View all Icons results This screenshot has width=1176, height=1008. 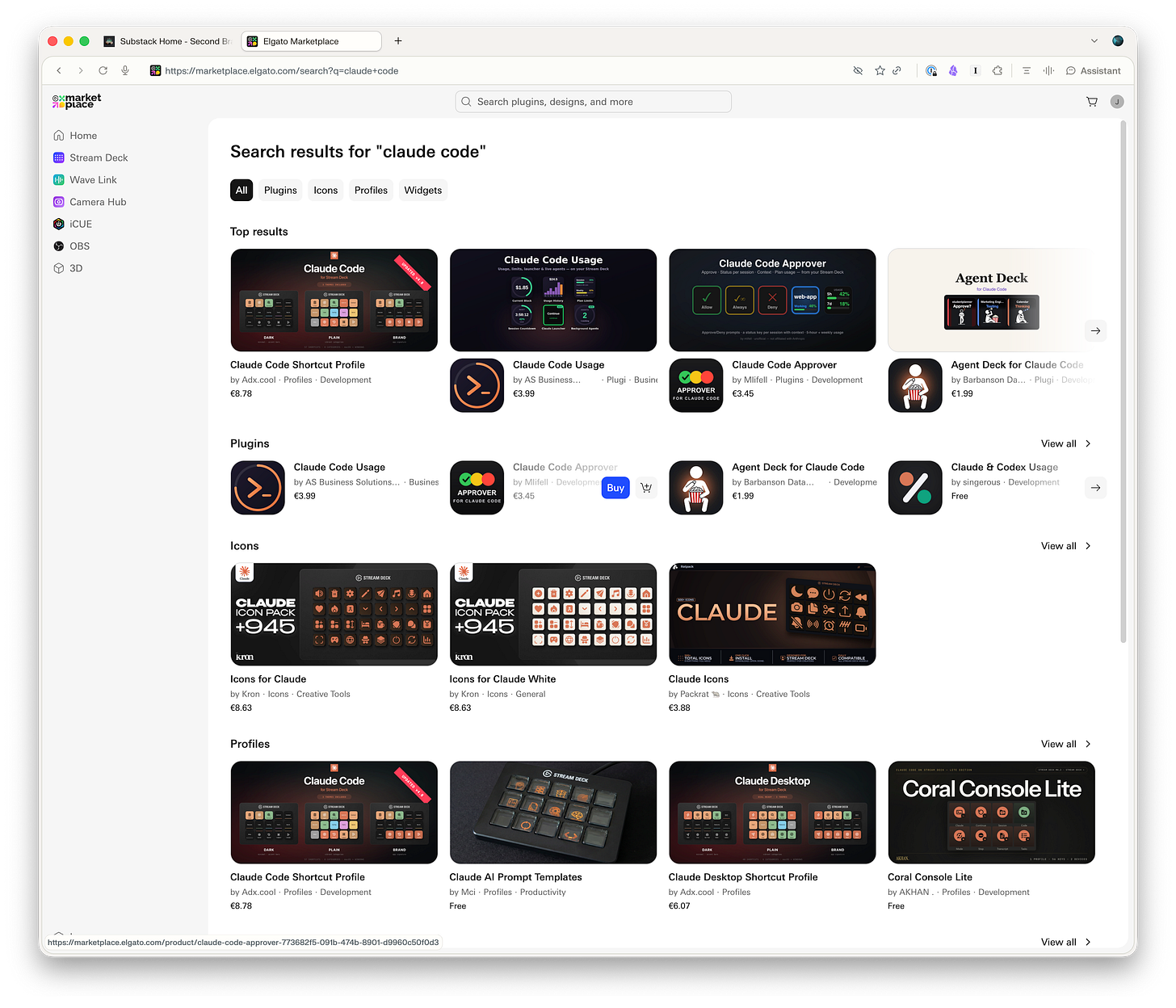tap(1066, 546)
